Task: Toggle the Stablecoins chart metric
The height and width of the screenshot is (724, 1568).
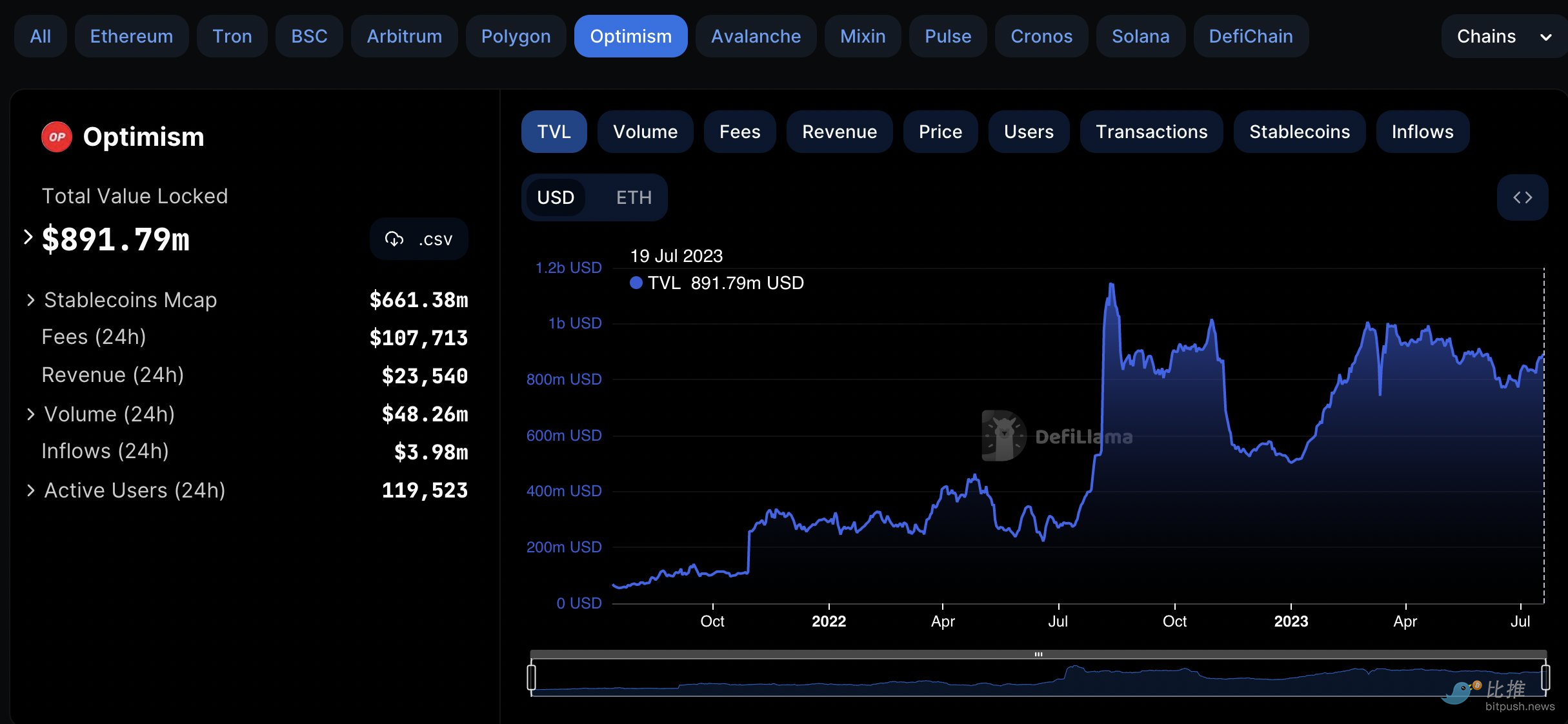Action: click(x=1300, y=132)
